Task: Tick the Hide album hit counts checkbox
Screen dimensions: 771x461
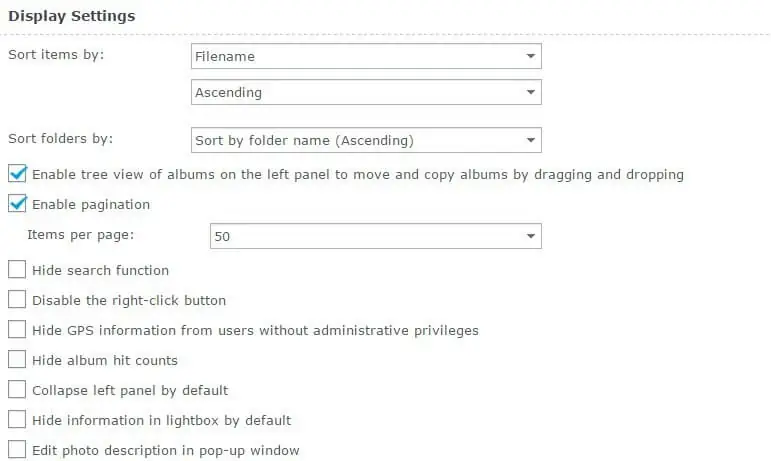Action: pos(17,360)
